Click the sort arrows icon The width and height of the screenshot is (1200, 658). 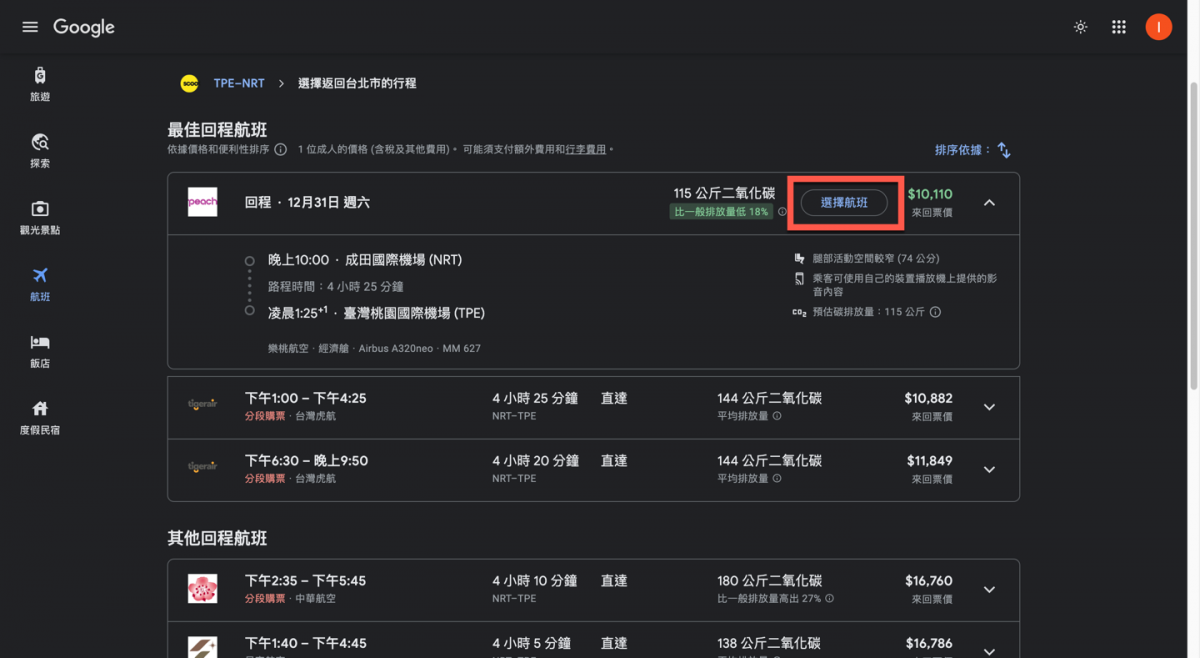[1004, 150]
